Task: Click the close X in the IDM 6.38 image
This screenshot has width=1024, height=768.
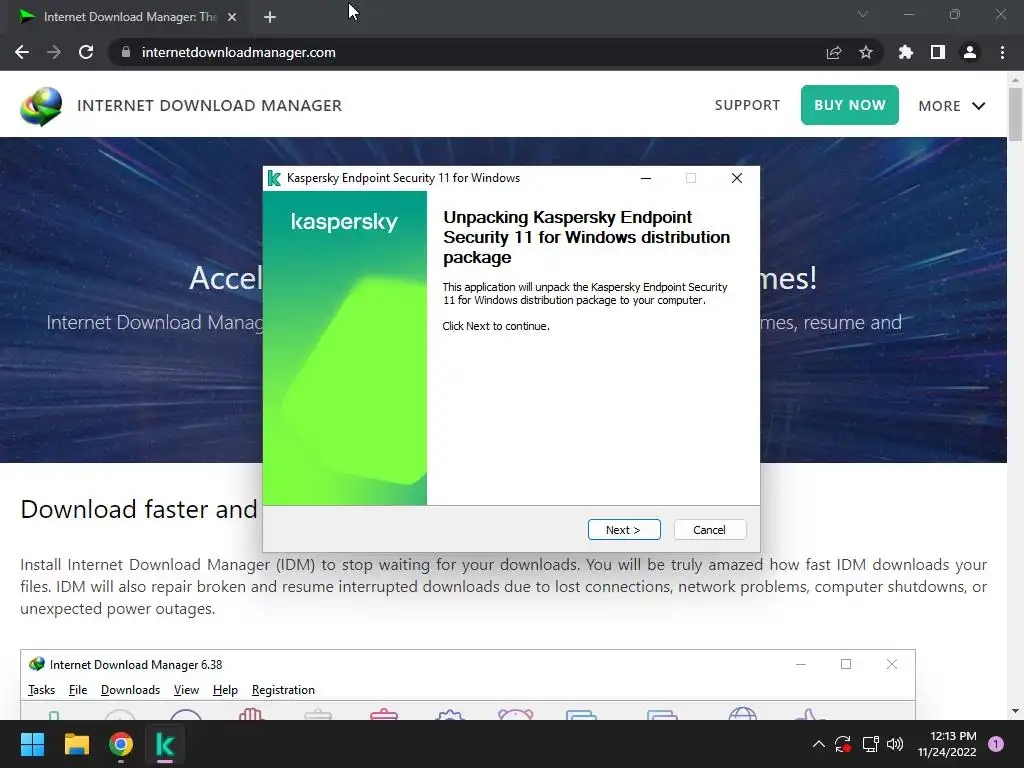Action: (891, 664)
